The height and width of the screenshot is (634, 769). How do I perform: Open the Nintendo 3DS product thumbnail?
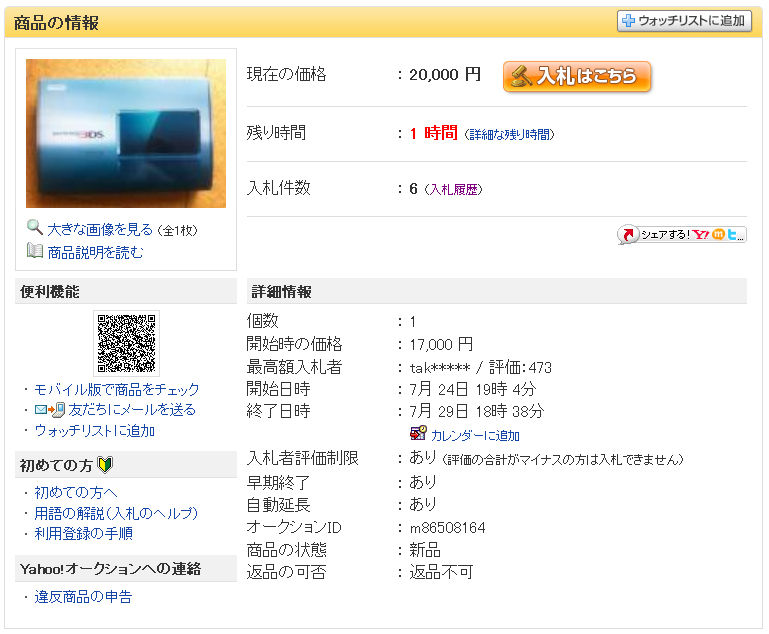click(126, 133)
